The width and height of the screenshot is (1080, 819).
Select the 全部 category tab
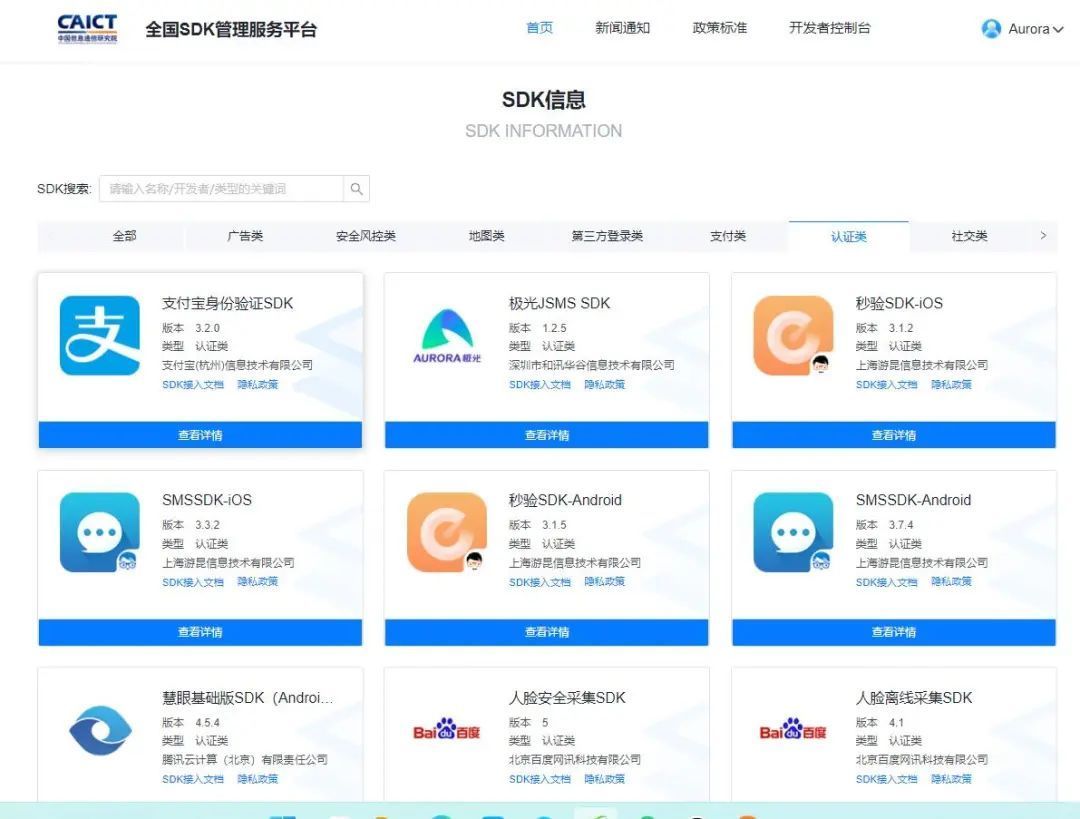(125, 236)
